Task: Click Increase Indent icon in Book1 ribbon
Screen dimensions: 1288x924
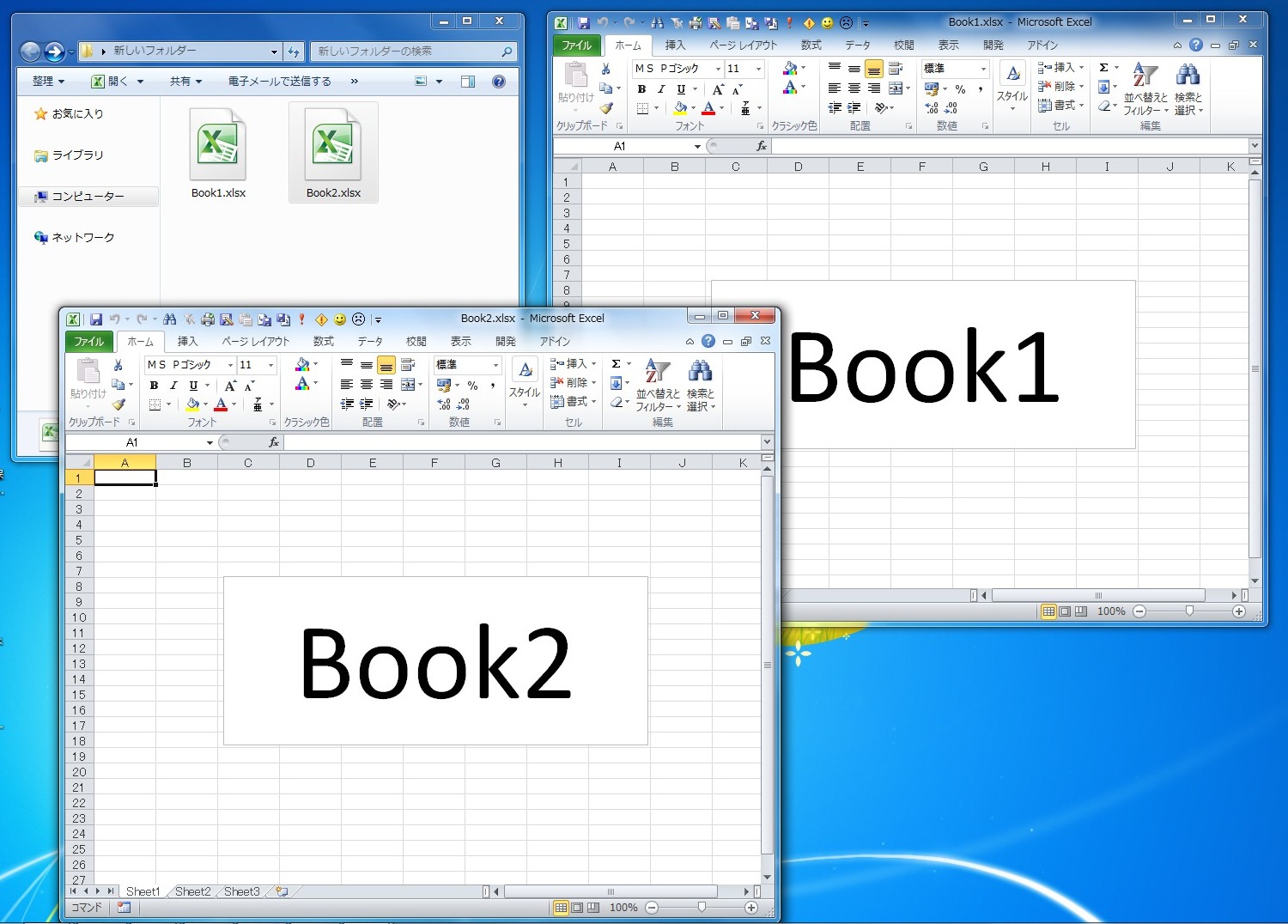Action: [x=854, y=108]
